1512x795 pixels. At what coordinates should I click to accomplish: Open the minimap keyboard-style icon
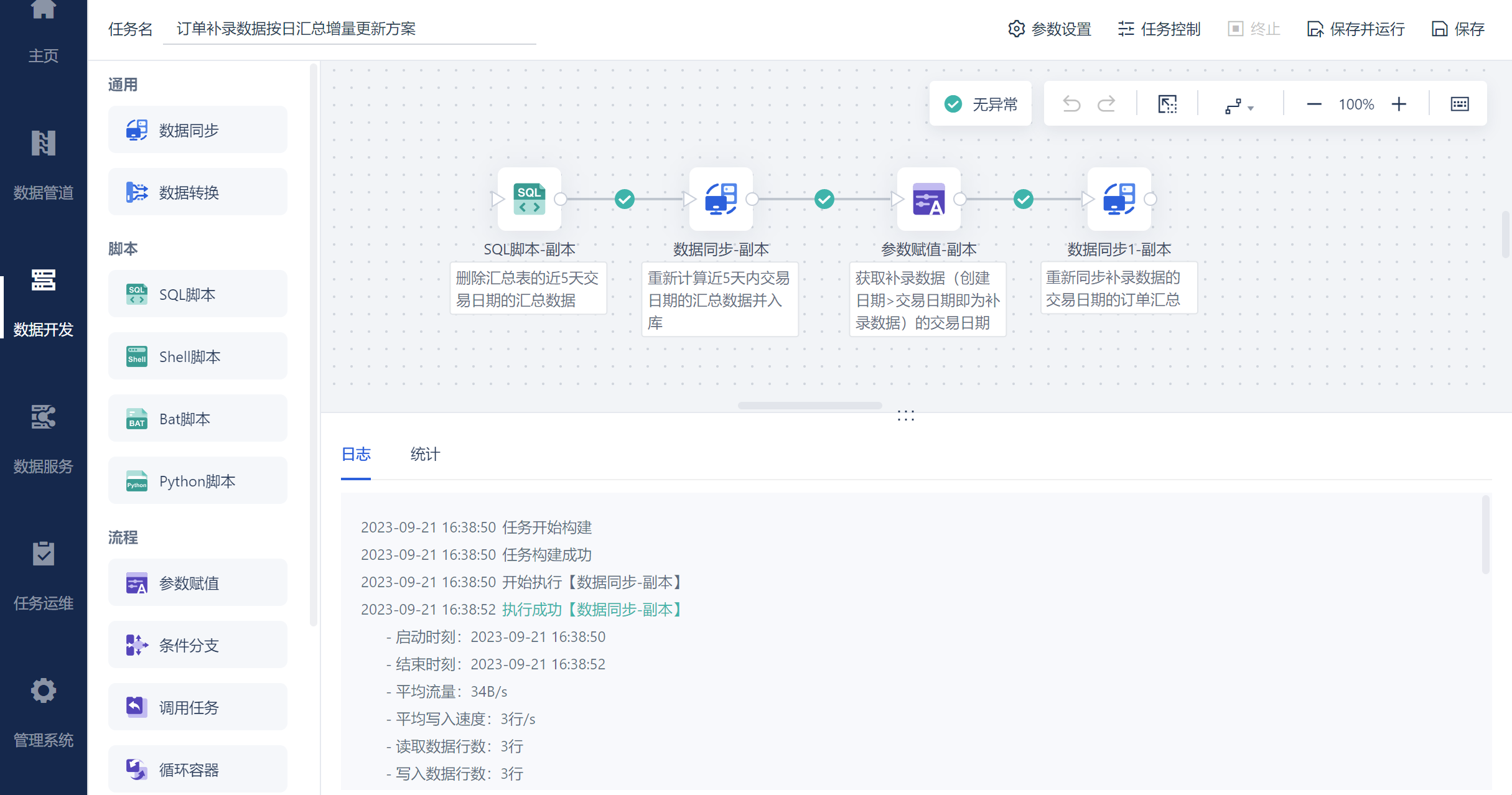pyautogui.click(x=1460, y=104)
